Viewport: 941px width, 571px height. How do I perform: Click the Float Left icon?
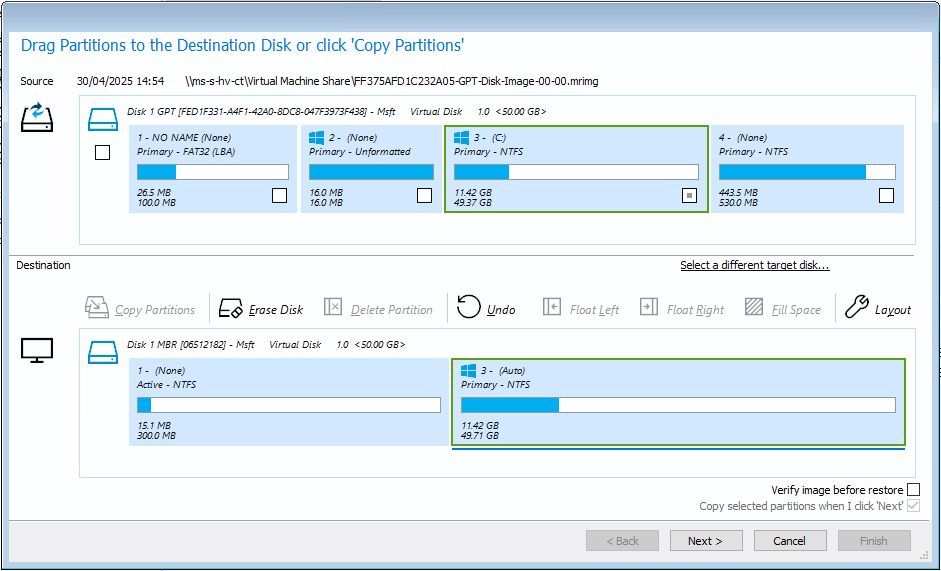point(552,307)
